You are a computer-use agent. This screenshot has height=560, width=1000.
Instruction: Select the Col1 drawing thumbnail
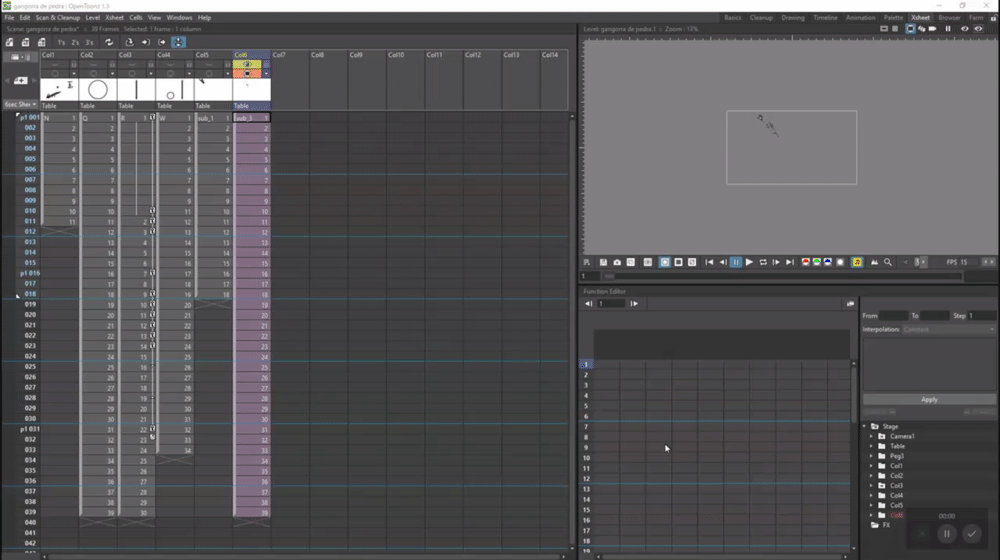[x=59, y=90]
